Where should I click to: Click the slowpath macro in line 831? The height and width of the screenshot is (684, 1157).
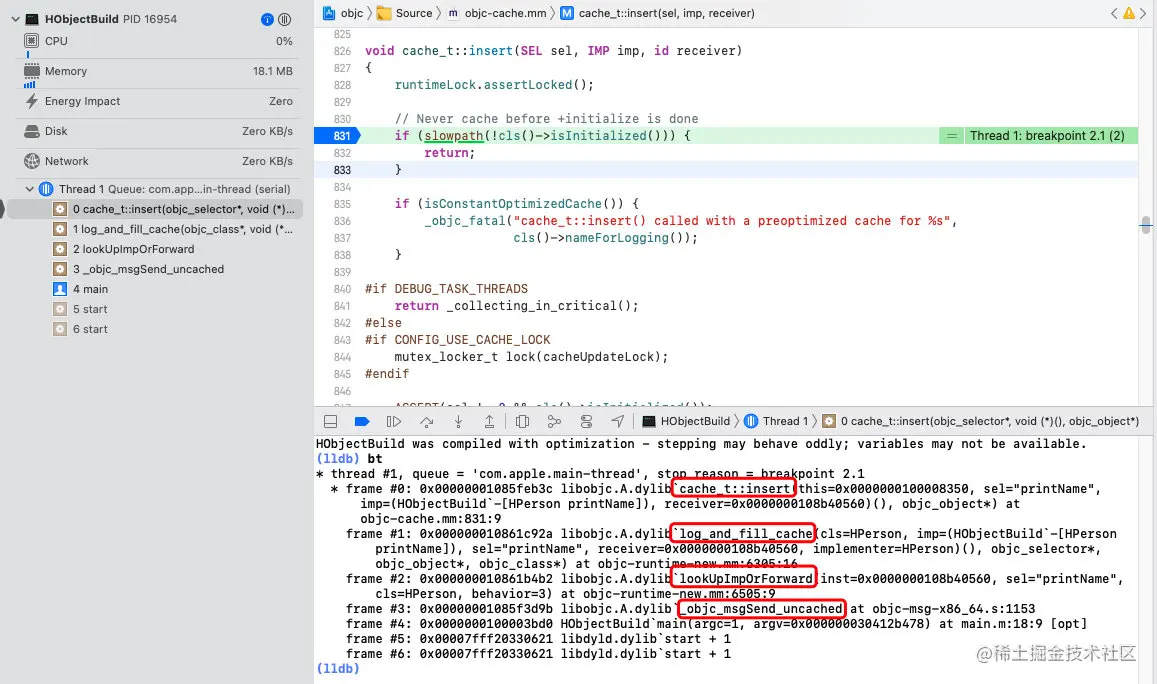tap(454, 136)
